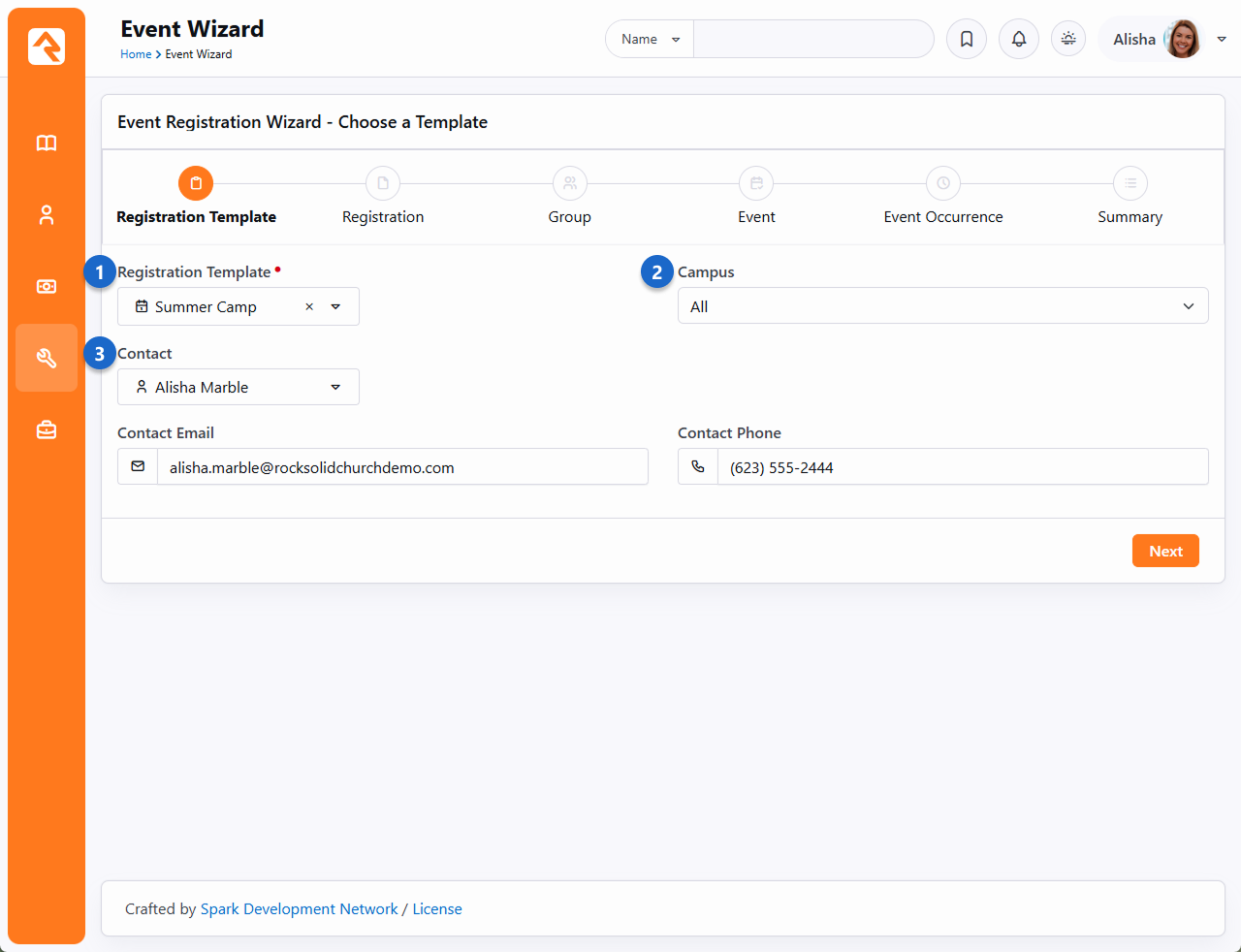Open notifications bell icon
Screen dimensions: 1241x952
1018,40
